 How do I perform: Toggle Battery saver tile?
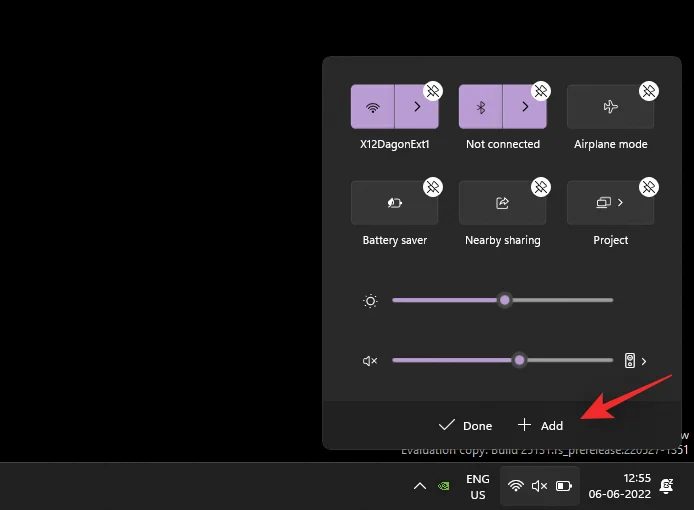tap(394, 203)
